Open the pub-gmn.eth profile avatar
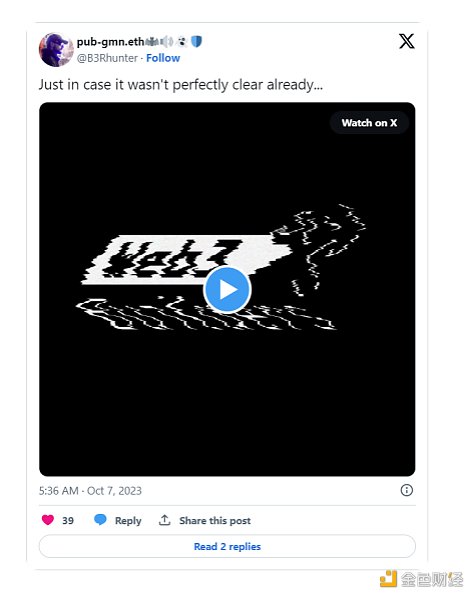 coord(56,50)
